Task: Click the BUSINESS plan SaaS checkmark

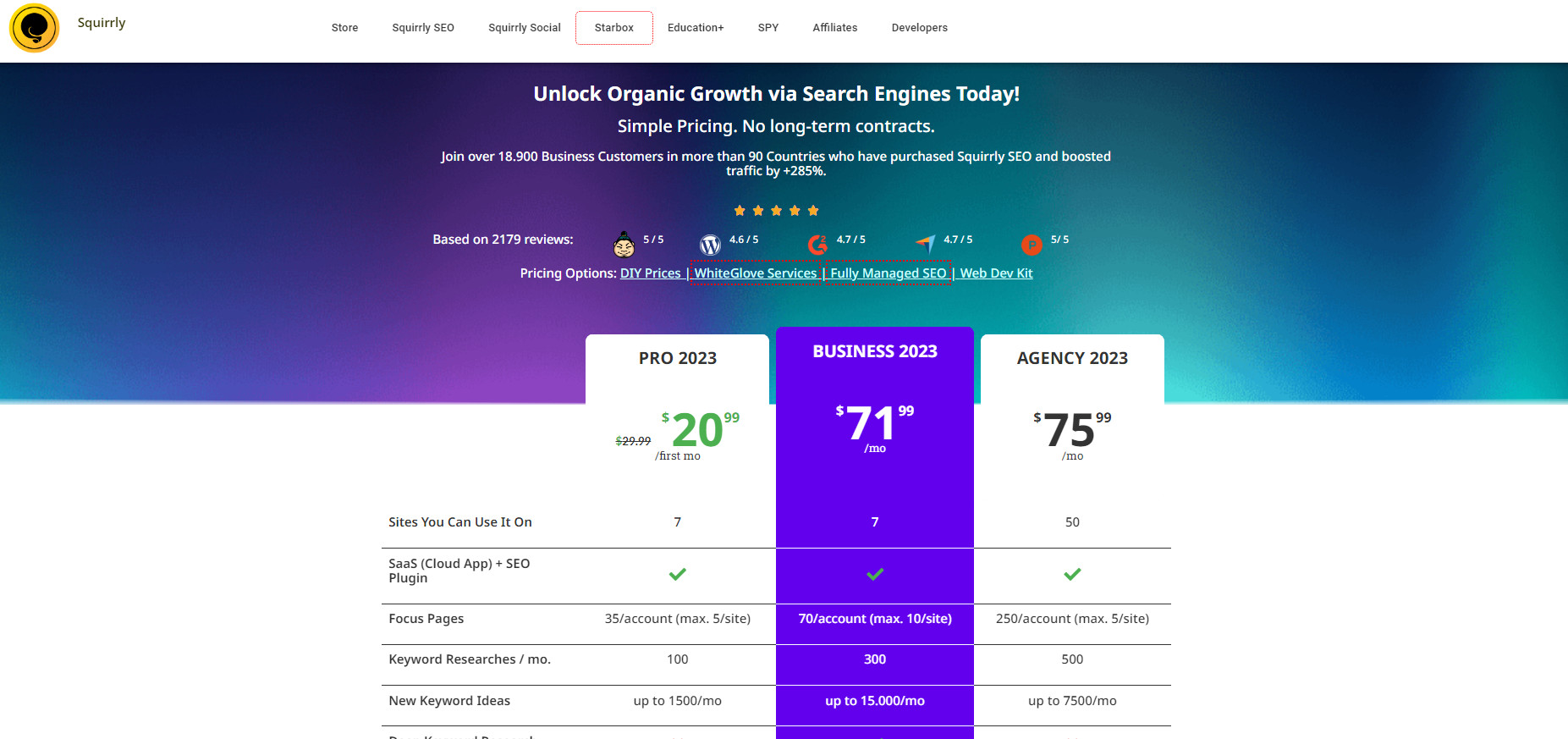Action: pos(875,575)
